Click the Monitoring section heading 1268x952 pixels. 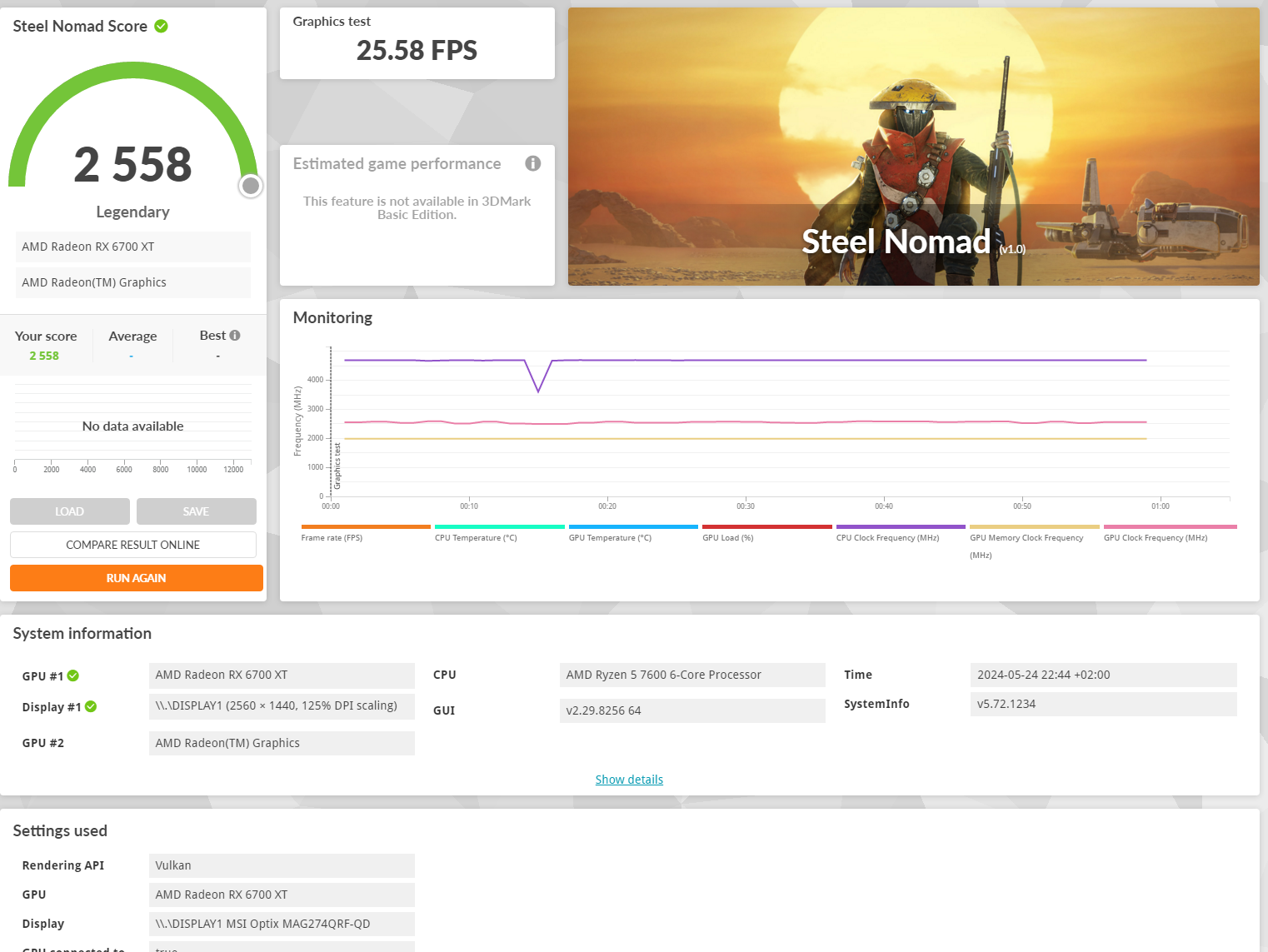(x=332, y=317)
